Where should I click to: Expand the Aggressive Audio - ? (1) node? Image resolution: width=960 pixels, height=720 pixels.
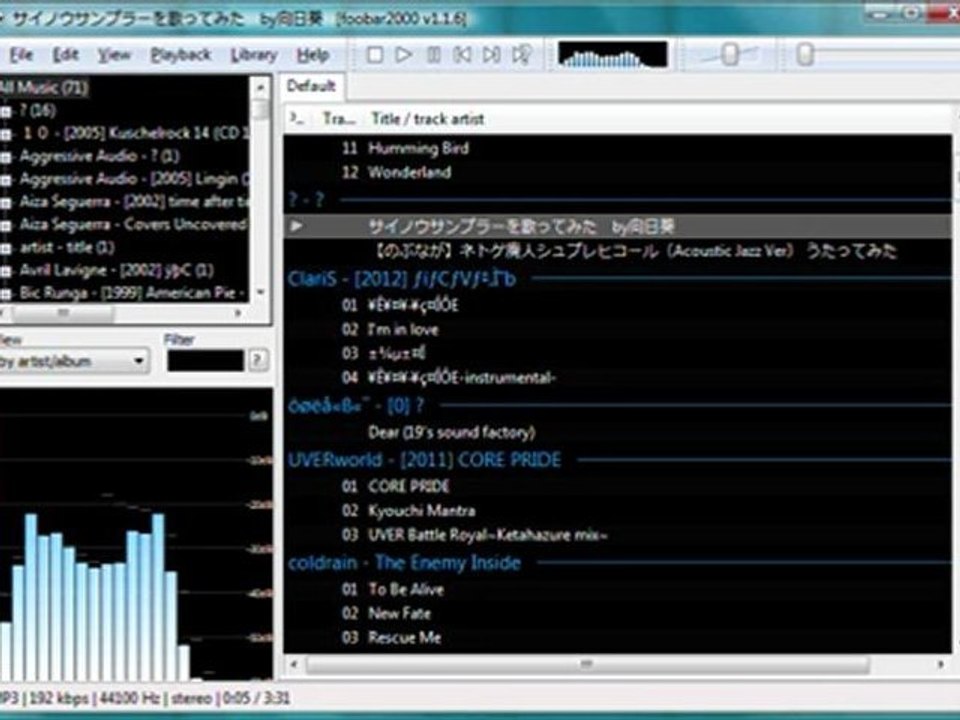[x=6, y=157]
